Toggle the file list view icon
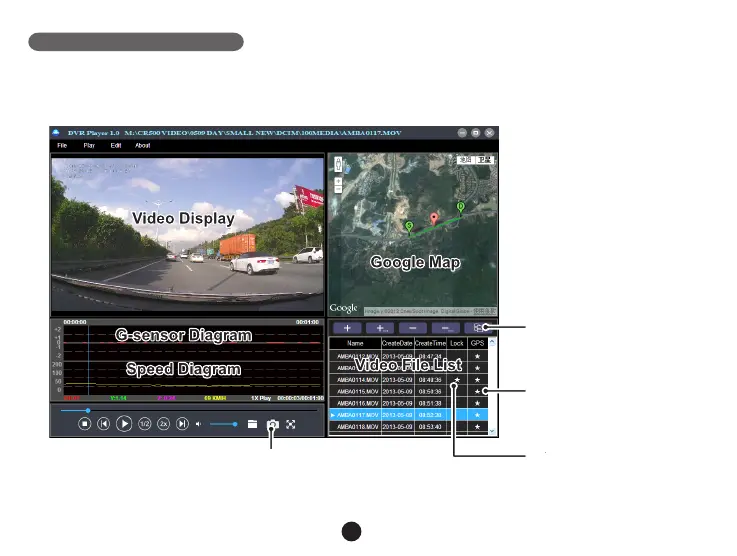The image size is (737, 556). [x=478, y=327]
